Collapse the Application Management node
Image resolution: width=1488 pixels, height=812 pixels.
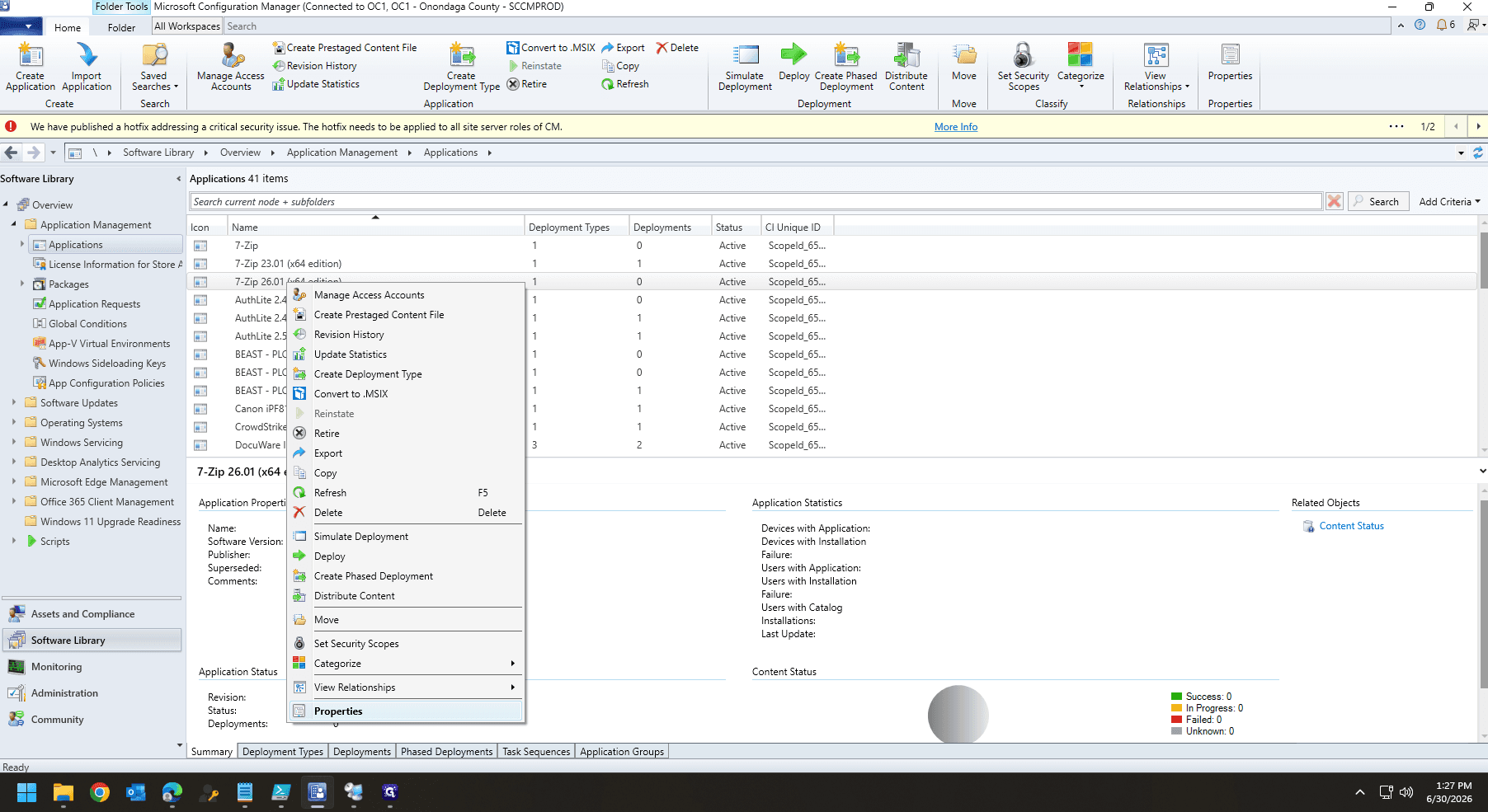tap(14, 224)
